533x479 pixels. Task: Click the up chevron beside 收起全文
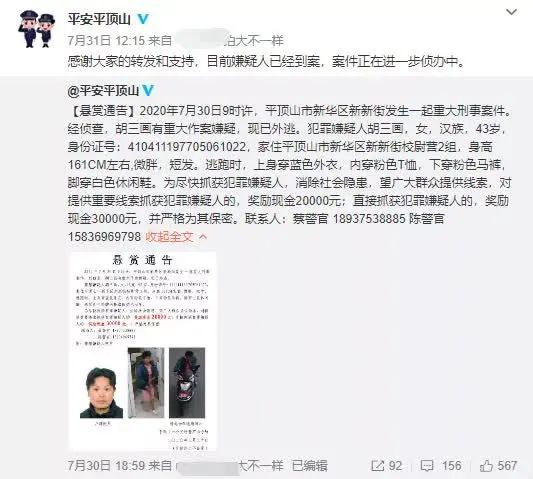(x=203, y=236)
